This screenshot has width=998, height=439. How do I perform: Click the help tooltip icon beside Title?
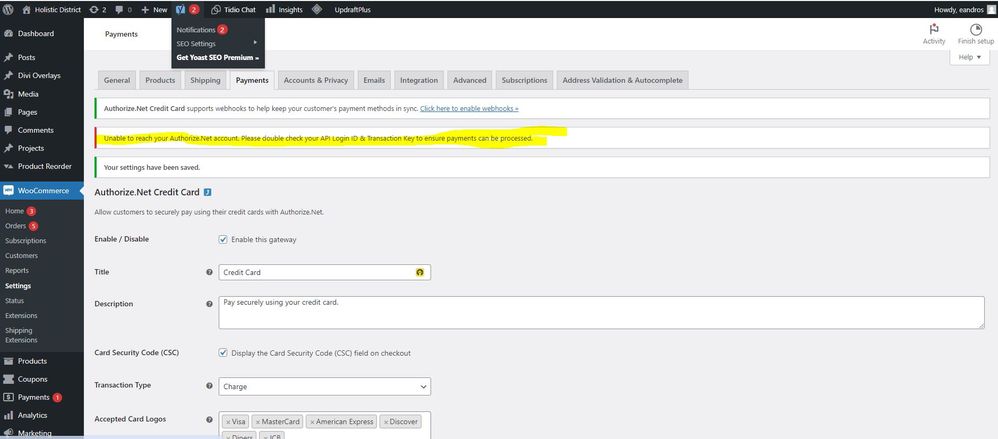[209, 272]
